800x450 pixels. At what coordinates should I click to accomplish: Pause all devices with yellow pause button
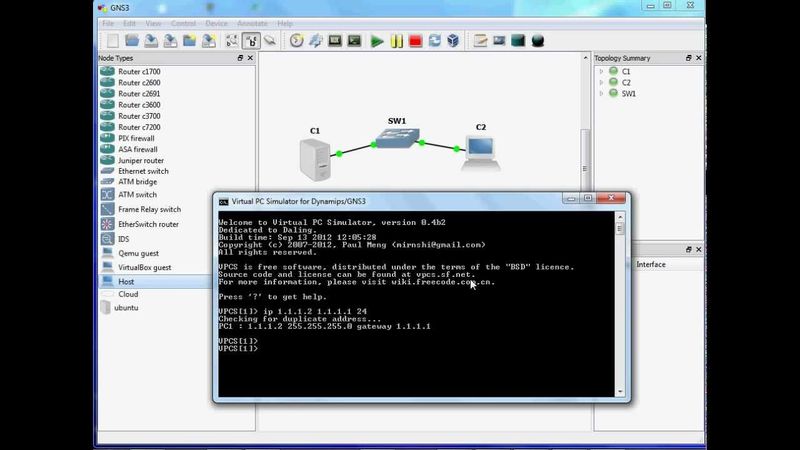click(396, 41)
